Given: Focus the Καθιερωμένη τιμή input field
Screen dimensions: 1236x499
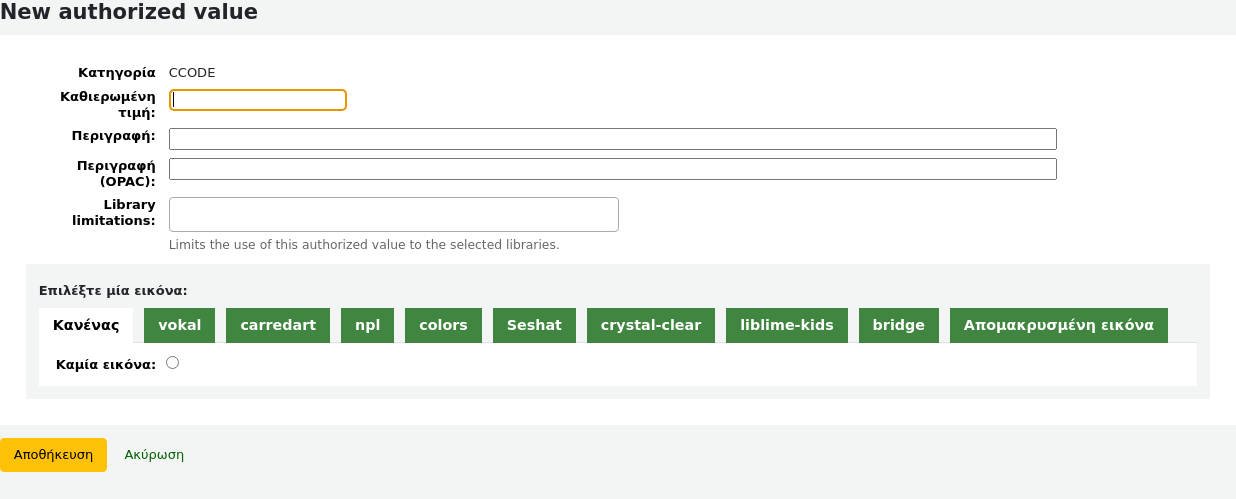Looking at the screenshot, I should pyautogui.click(x=258, y=100).
